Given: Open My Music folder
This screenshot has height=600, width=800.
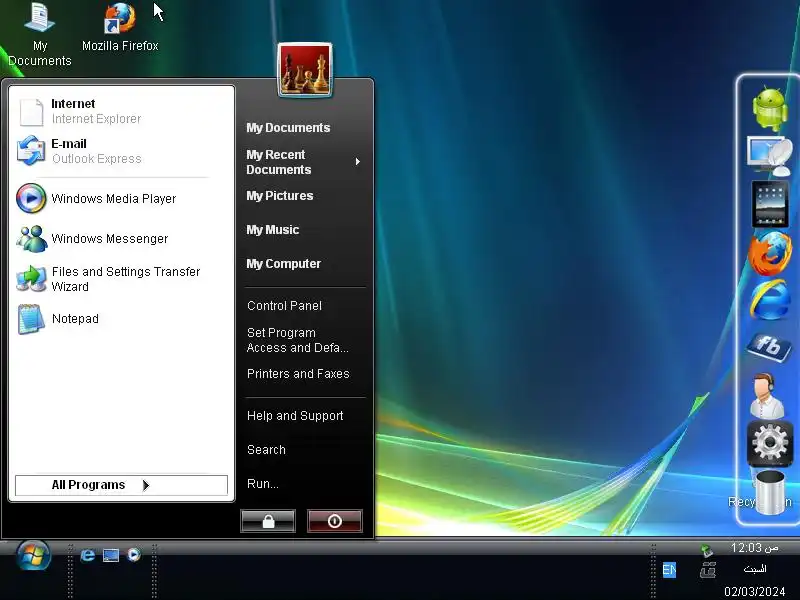Looking at the screenshot, I should click(x=272, y=230).
